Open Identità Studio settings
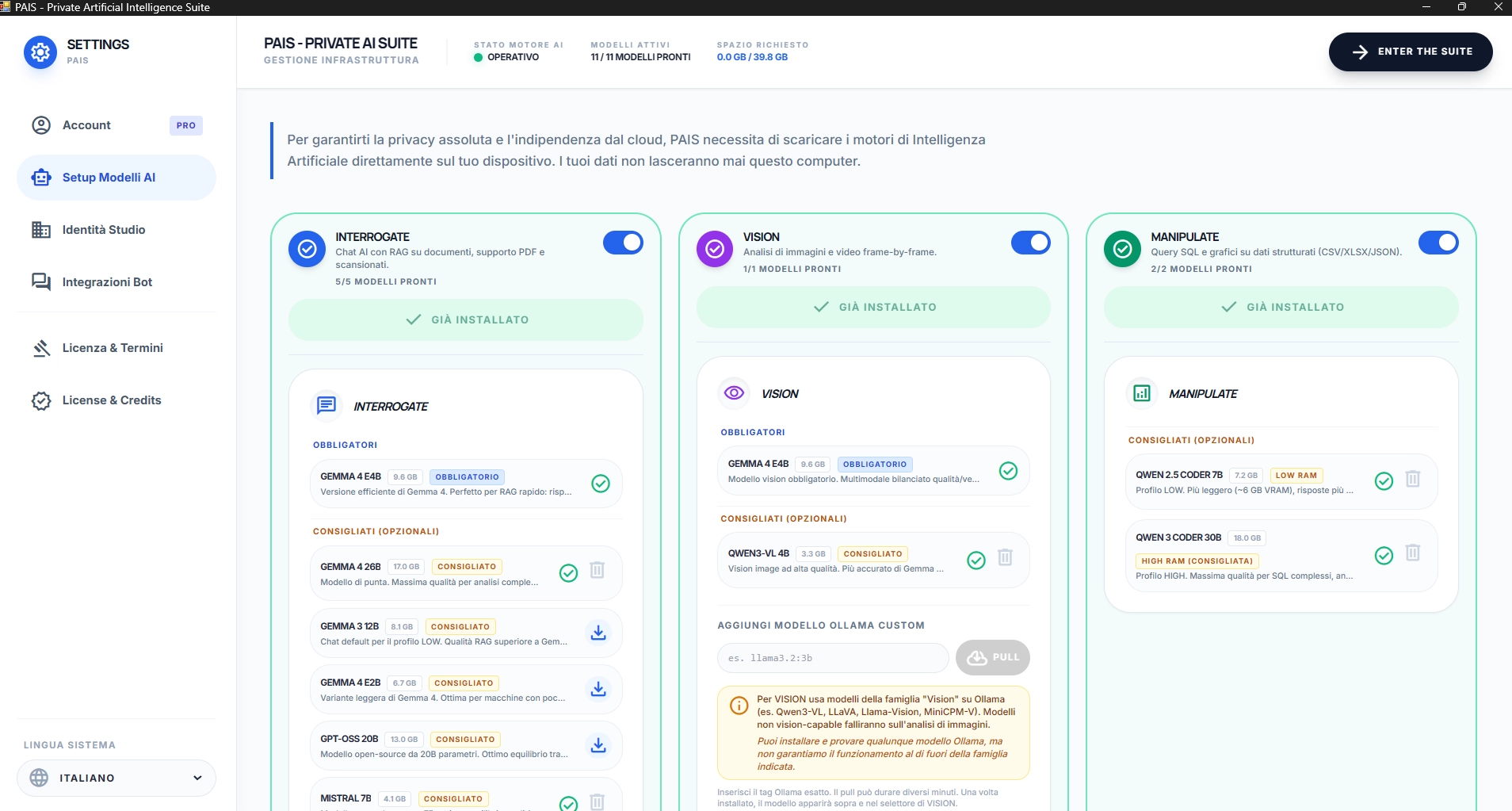This screenshot has height=811, width=1512. pyautogui.click(x=116, y=230)
